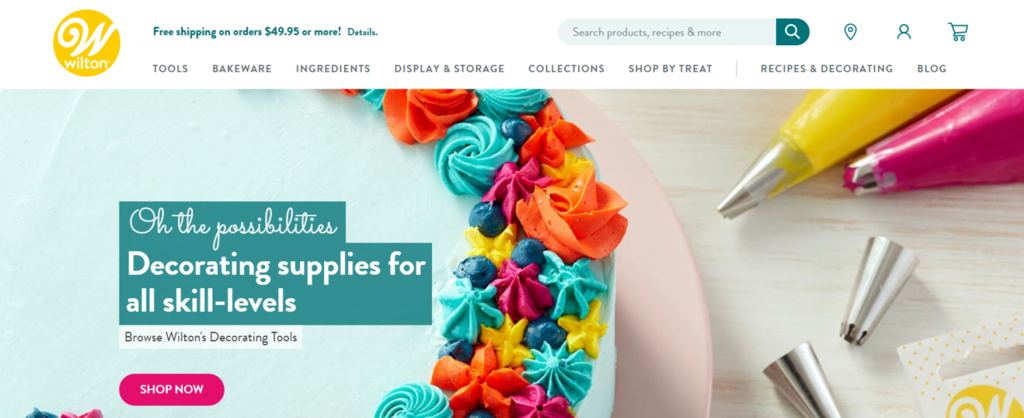Click Browse Wilton's Decorating Tools text
Screen dimensions: 1024x418
211,338
